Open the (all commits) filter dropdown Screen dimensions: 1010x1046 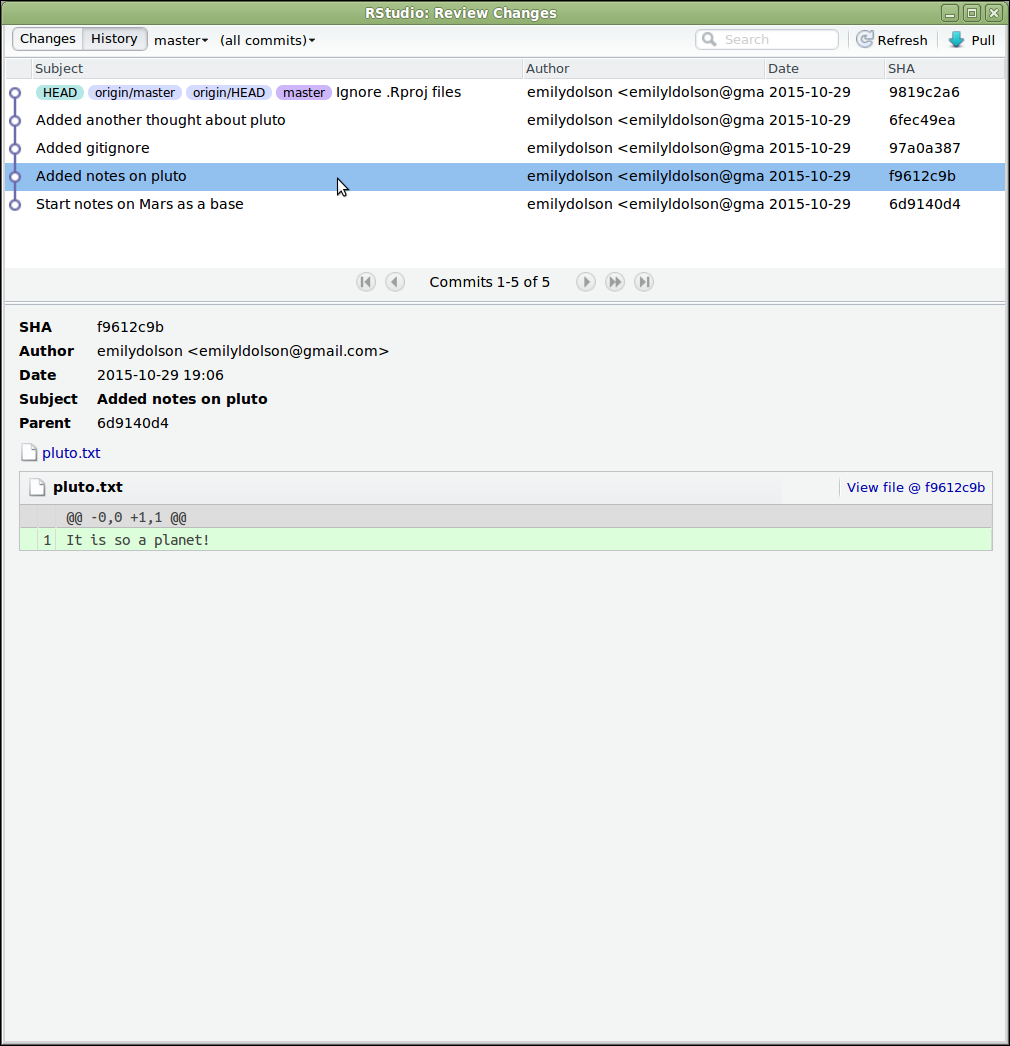266,40
